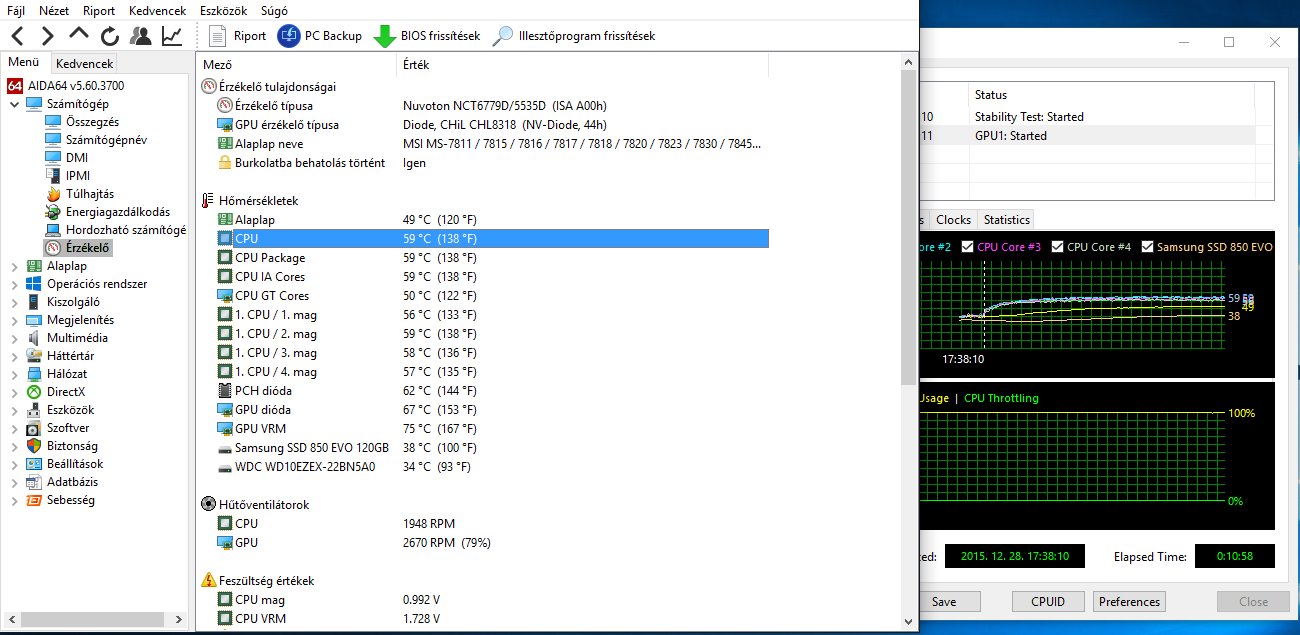Open the Kedvencek menu in menu bar

click(158, 10)
